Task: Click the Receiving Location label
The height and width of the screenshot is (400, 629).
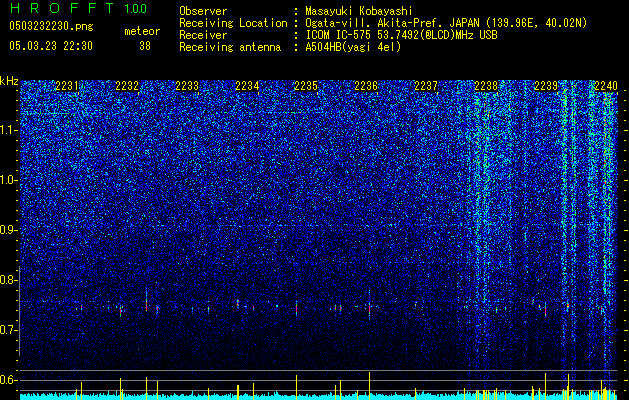Action: tap(233, 23)
